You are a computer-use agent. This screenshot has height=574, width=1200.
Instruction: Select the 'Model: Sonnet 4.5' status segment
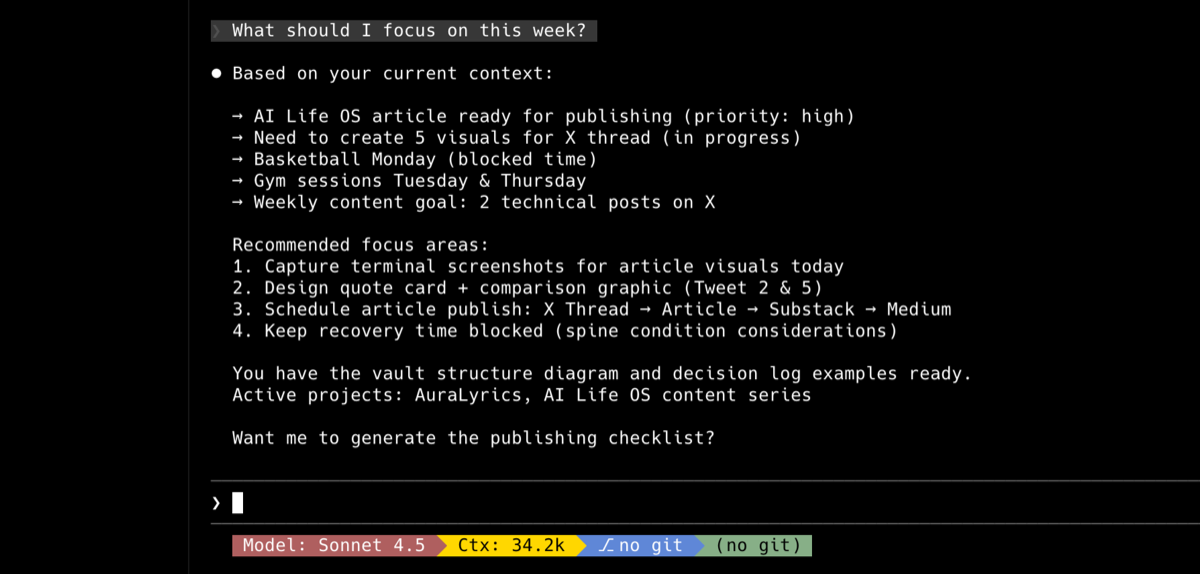tap(333, 546)
